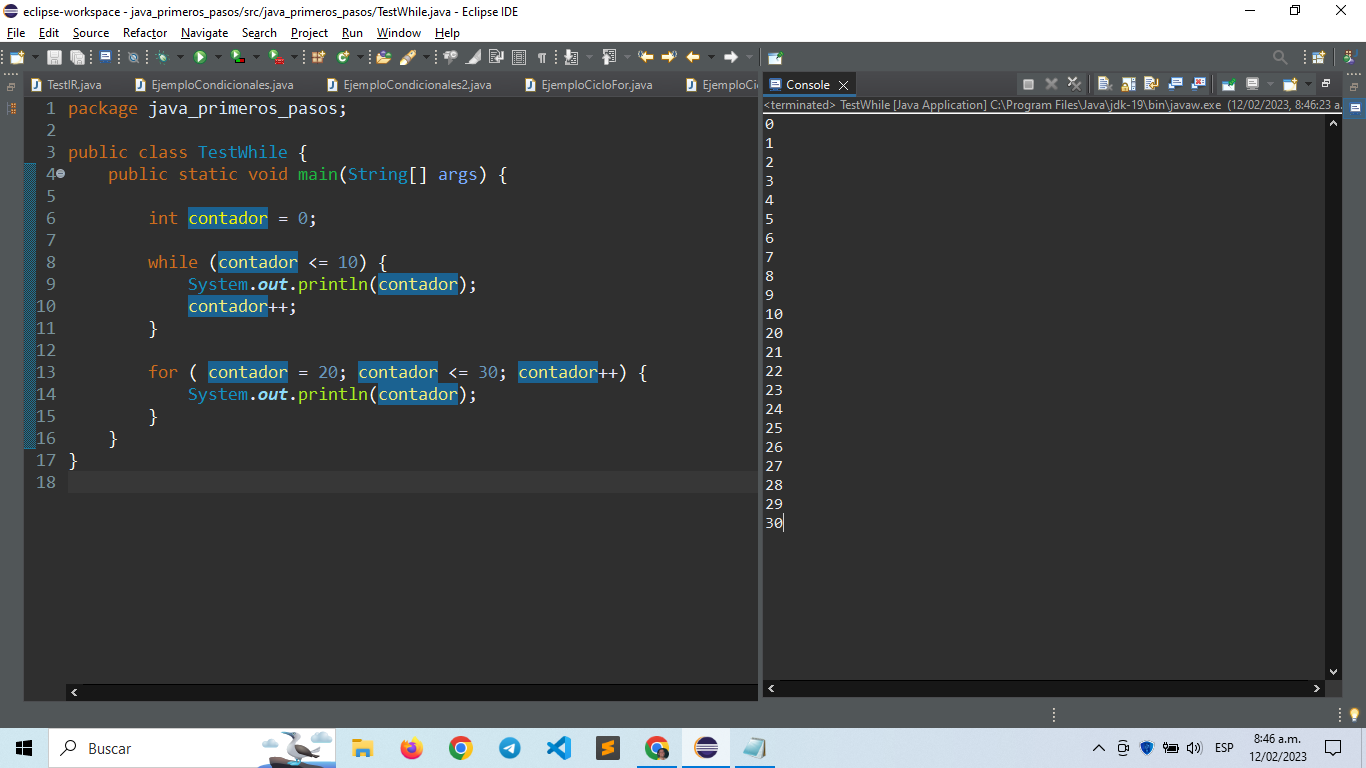Close the Console view tab
The image size is (1366, 768).
843,85
